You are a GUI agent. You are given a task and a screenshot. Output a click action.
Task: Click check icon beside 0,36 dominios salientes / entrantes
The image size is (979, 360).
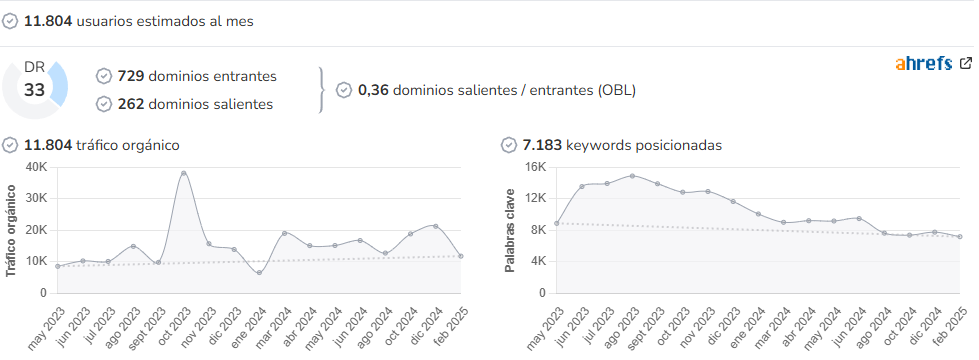[344, 90]
